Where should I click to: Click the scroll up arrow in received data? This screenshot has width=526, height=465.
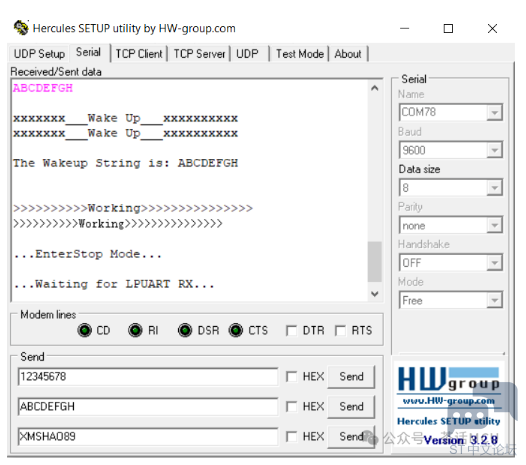(375, 88)
